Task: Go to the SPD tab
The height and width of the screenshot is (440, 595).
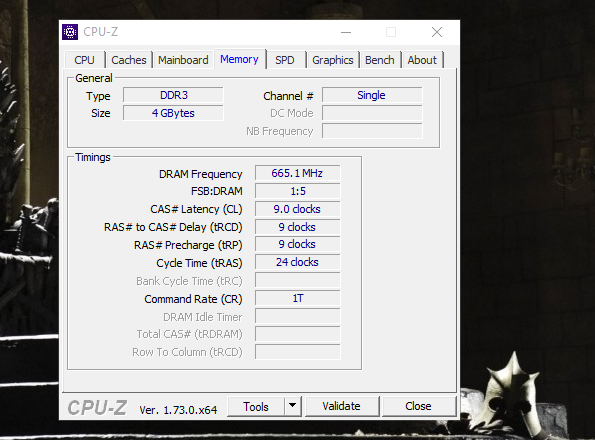Action: click(x=285, y=60)
